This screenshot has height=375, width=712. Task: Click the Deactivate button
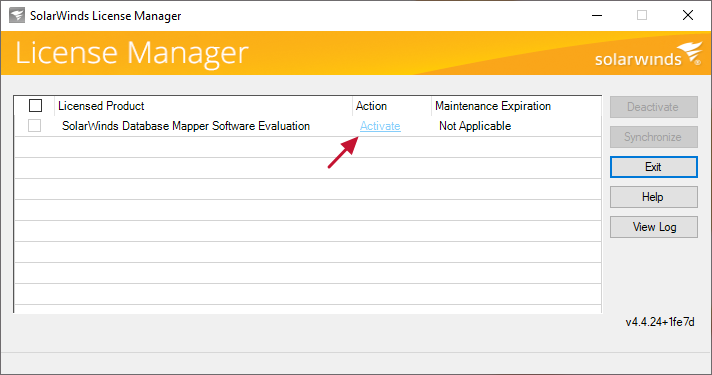[x=653, y=107]
